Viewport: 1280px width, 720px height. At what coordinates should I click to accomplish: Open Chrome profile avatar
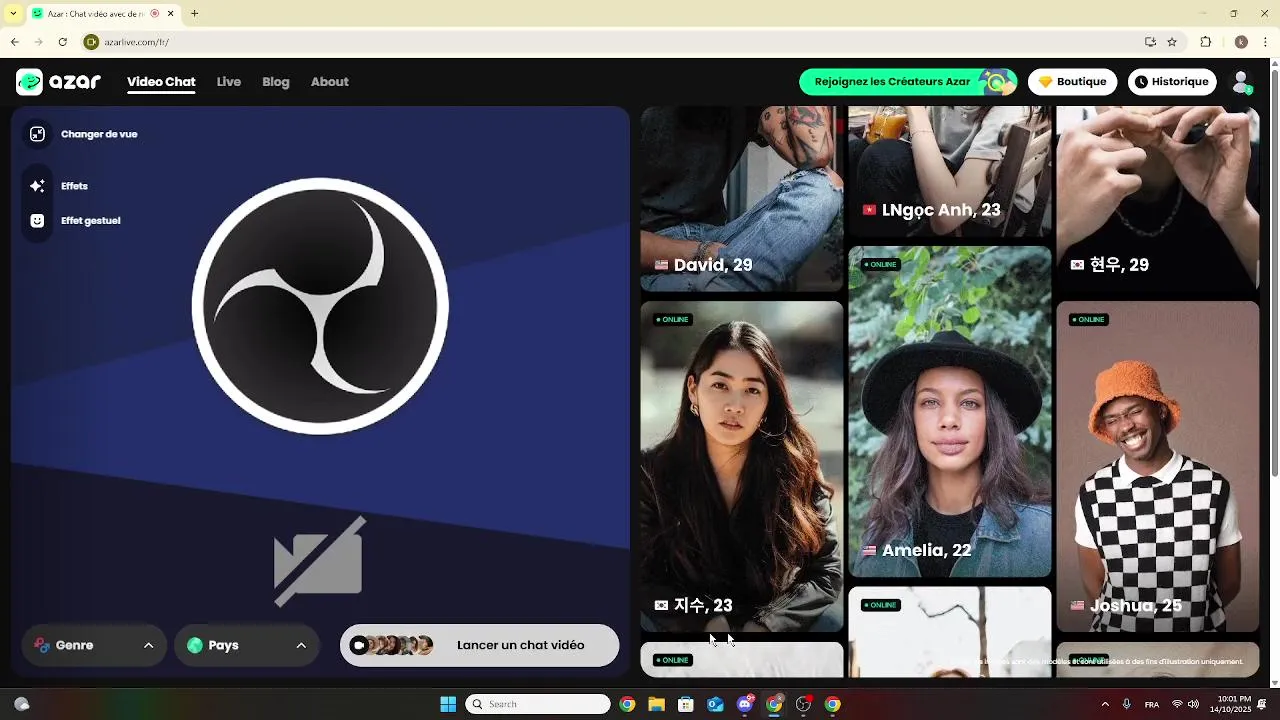click(x=1241, y=42)
